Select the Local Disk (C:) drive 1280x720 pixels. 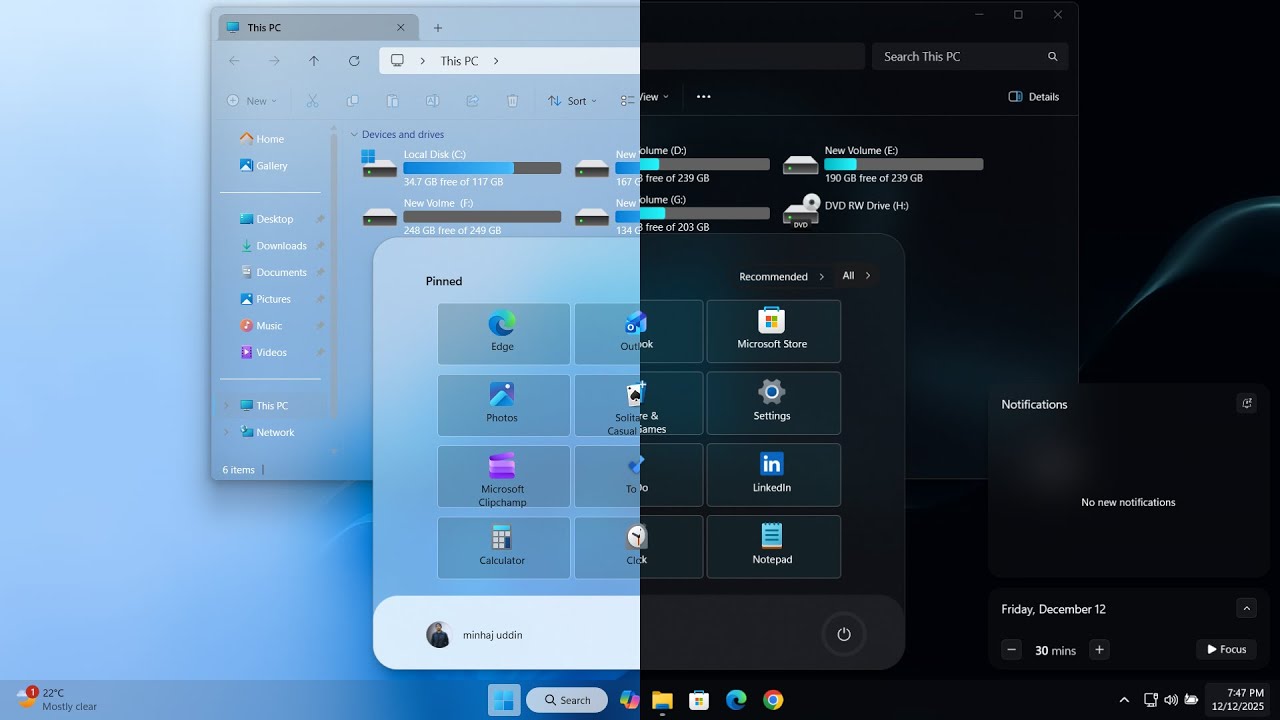461,168
